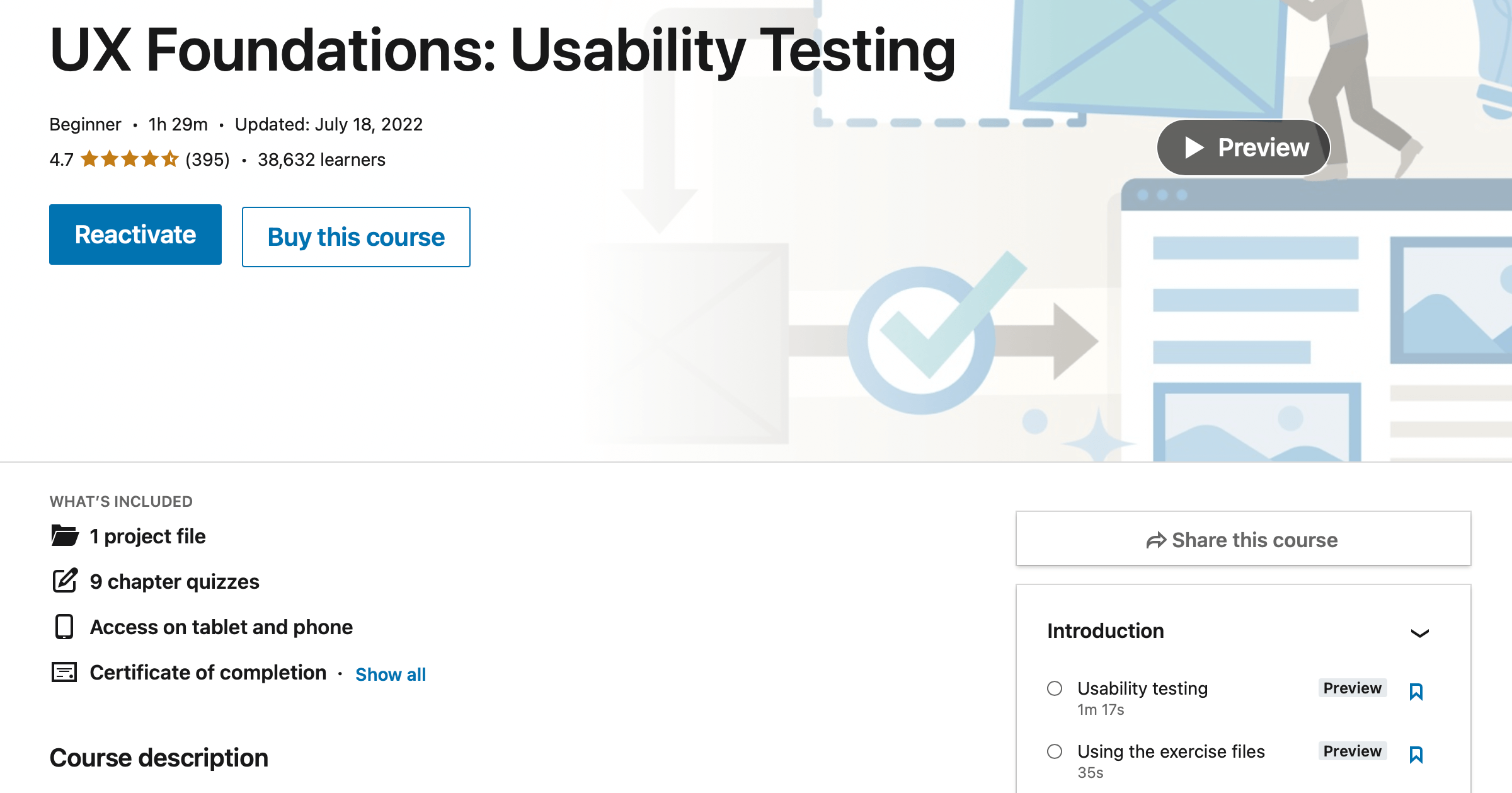1512x793 pixels.
Task: Select the Using the exercise files circle
Action: pos(1055,751)
